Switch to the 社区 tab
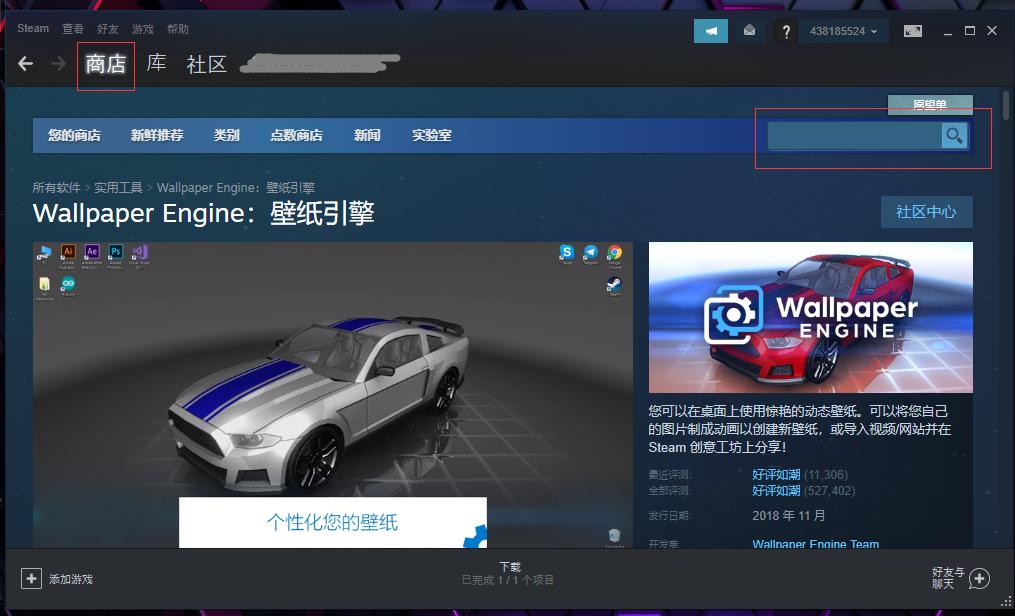This screenshot has width=1015, height=616. click(206, 64)
